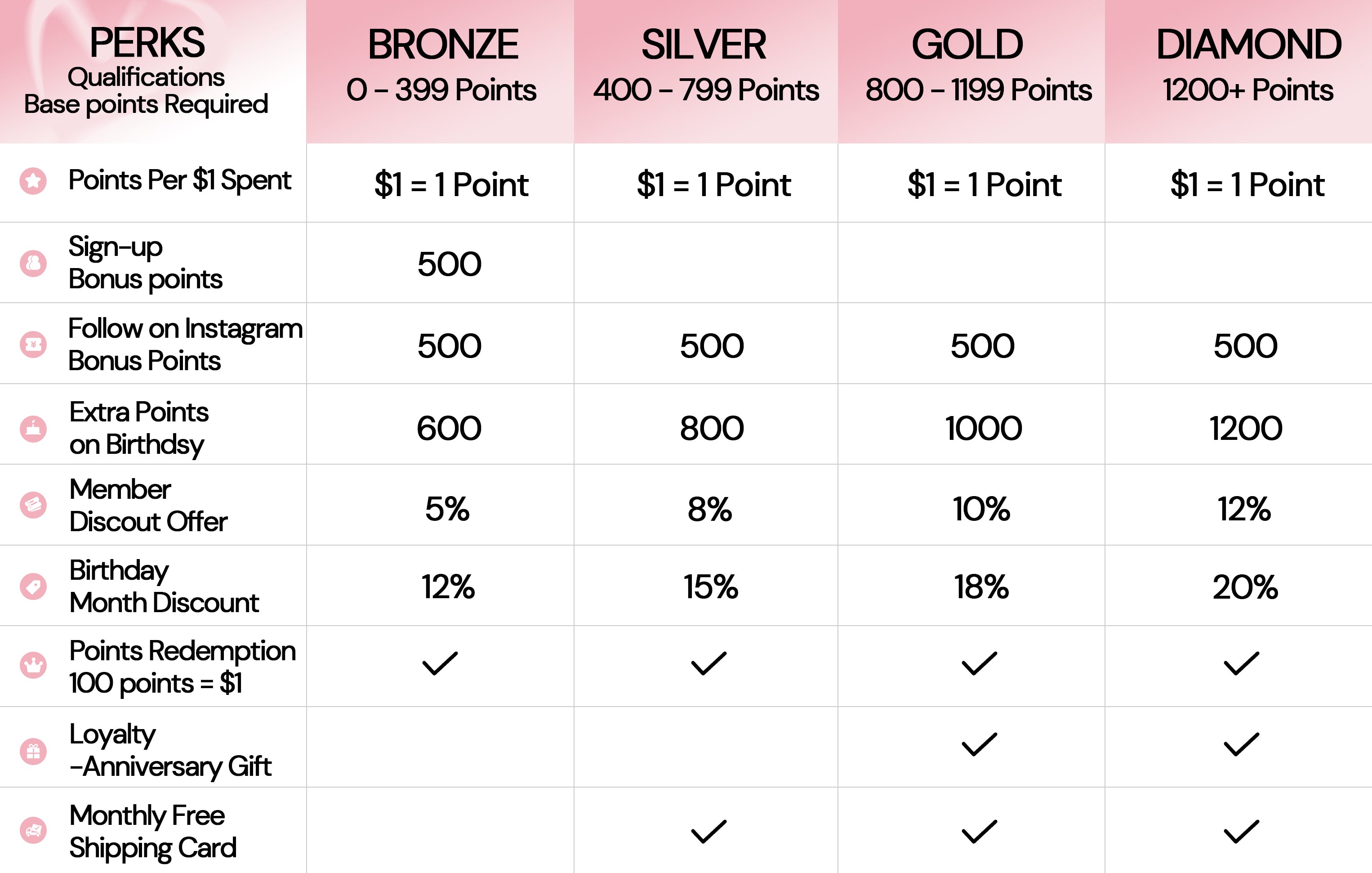Click the Member Discount Offer coupon icon
1372x873 pixels.
click(x=33, y=505)
